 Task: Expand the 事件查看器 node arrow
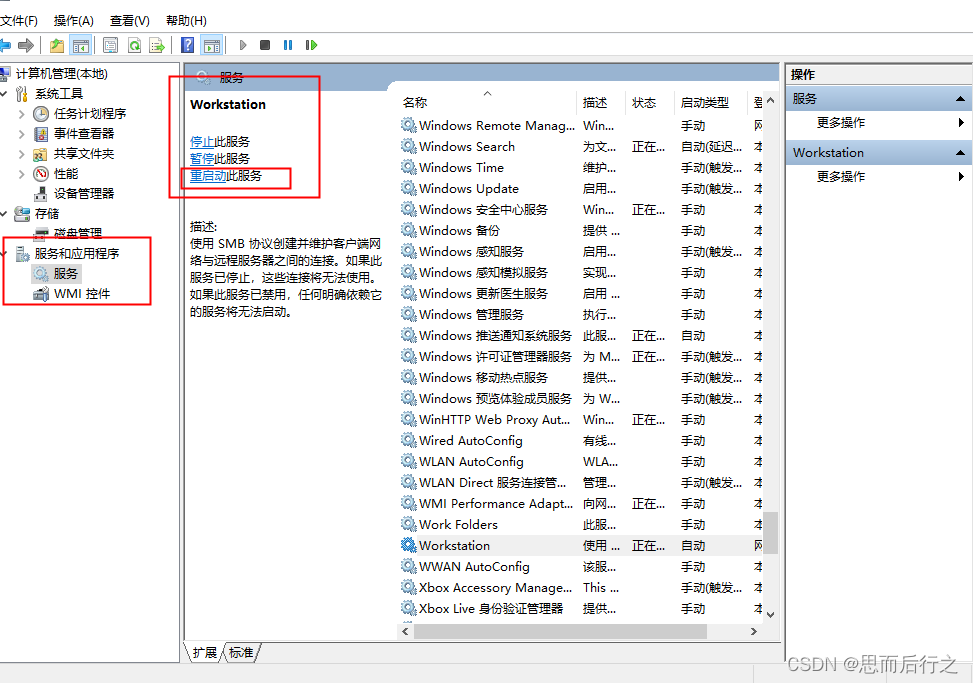[22, 134]
